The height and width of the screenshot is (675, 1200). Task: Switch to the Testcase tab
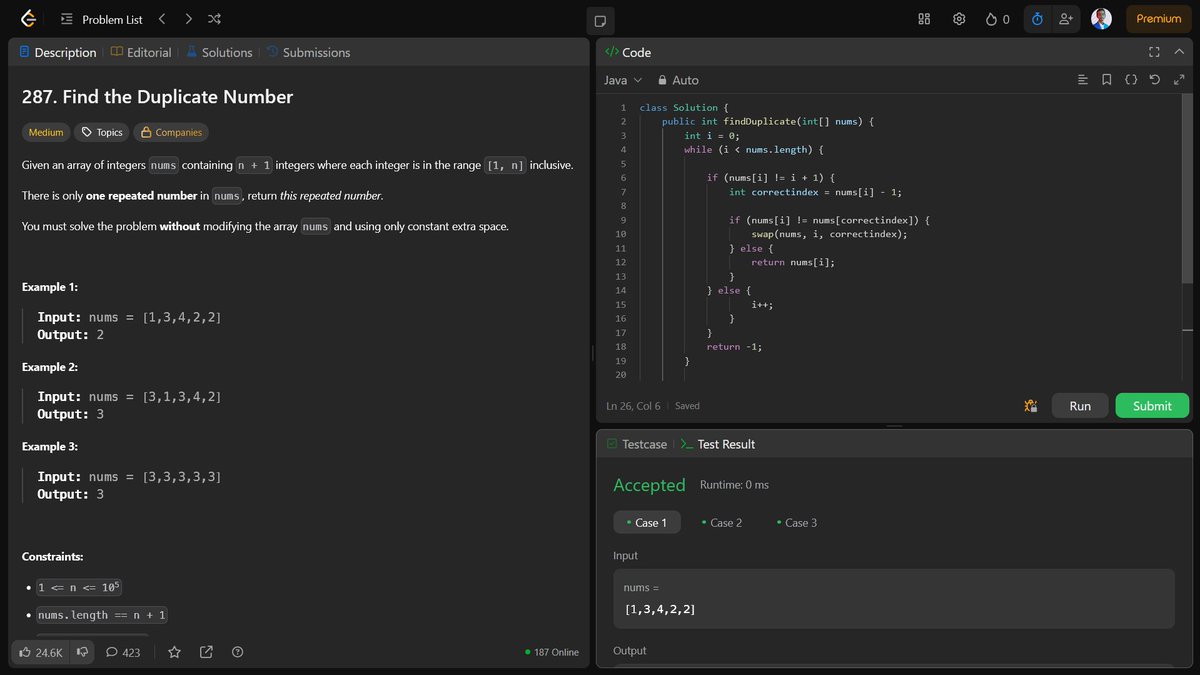637,444
